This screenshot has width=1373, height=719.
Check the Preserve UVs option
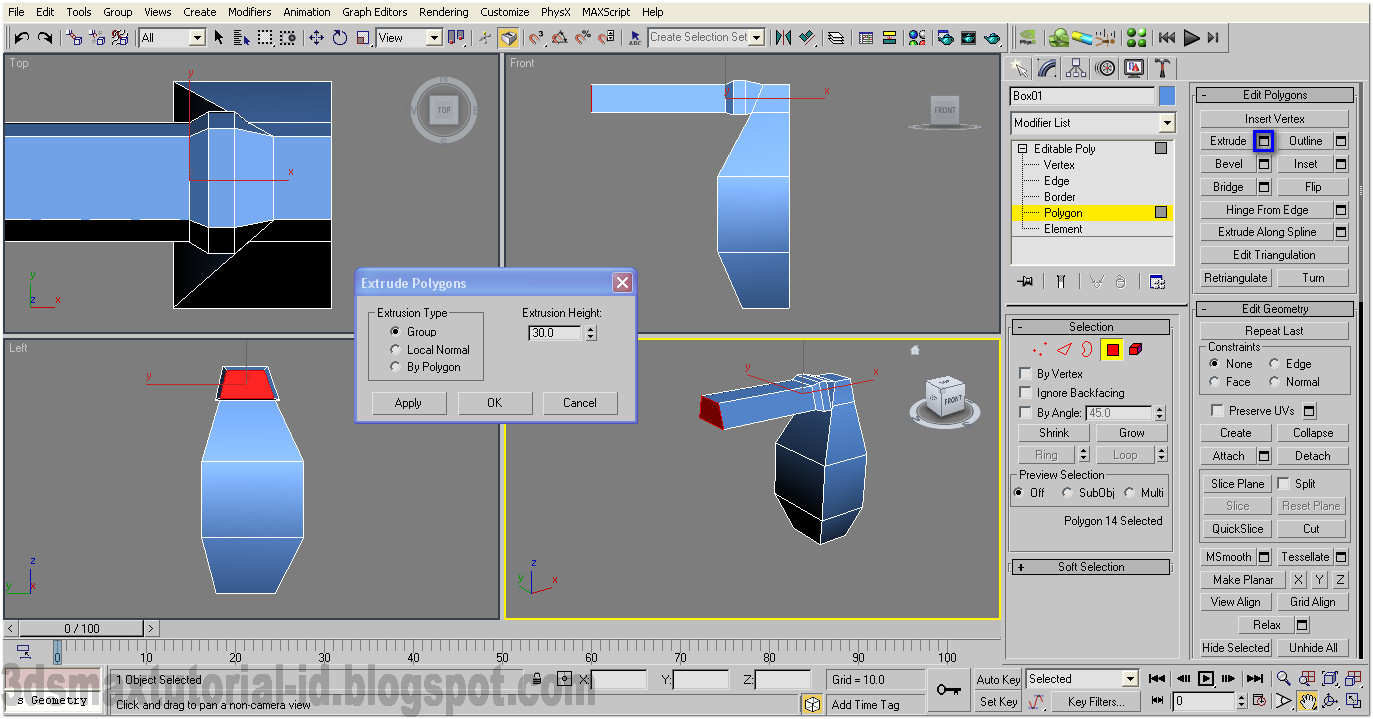pos(1217,410)
